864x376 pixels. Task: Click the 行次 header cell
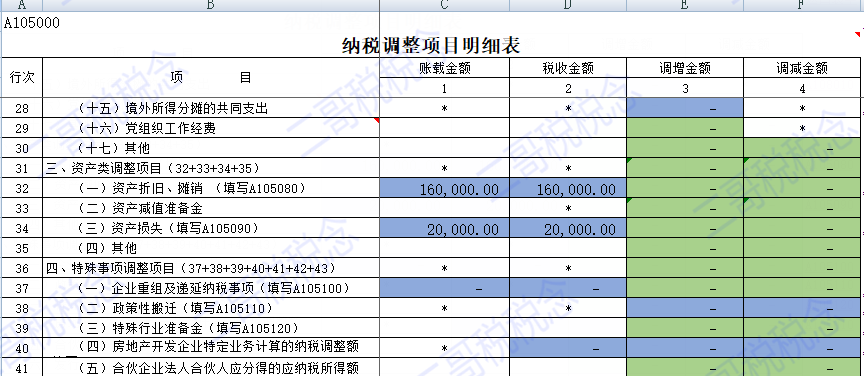point(22,78)
